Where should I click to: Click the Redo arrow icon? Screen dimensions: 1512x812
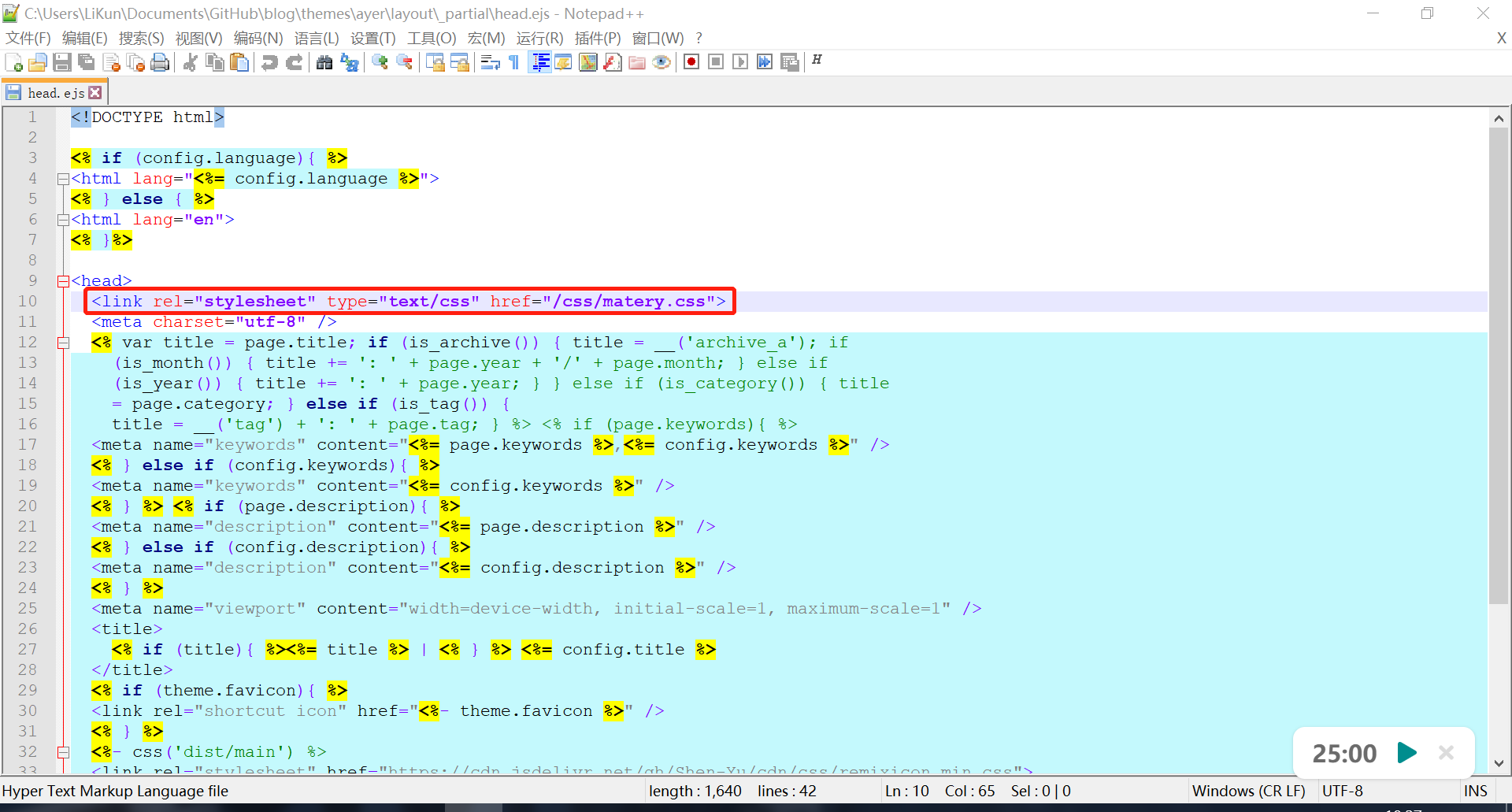click(294, 62)
